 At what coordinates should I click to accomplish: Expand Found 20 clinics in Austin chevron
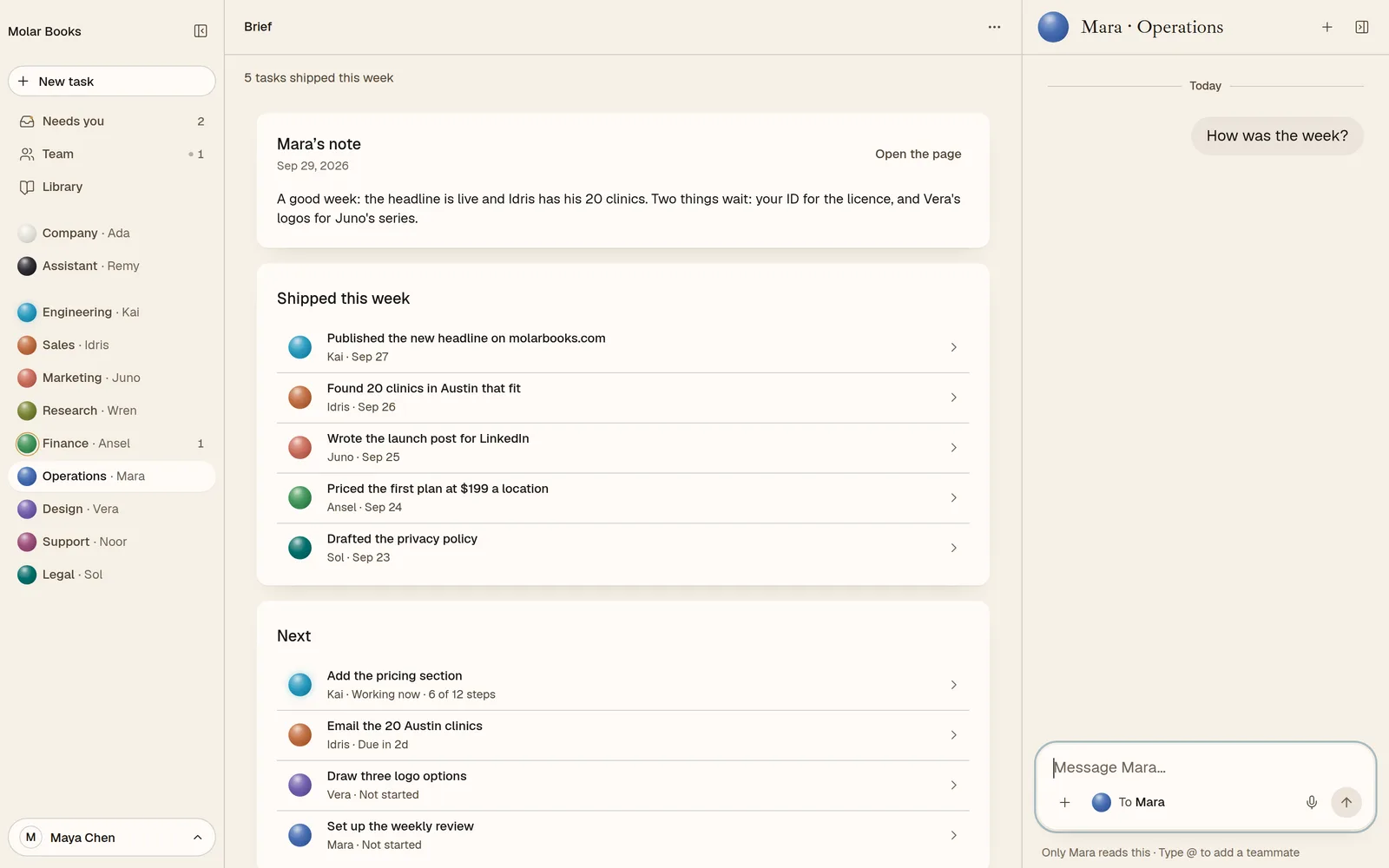tap(953, 398)
